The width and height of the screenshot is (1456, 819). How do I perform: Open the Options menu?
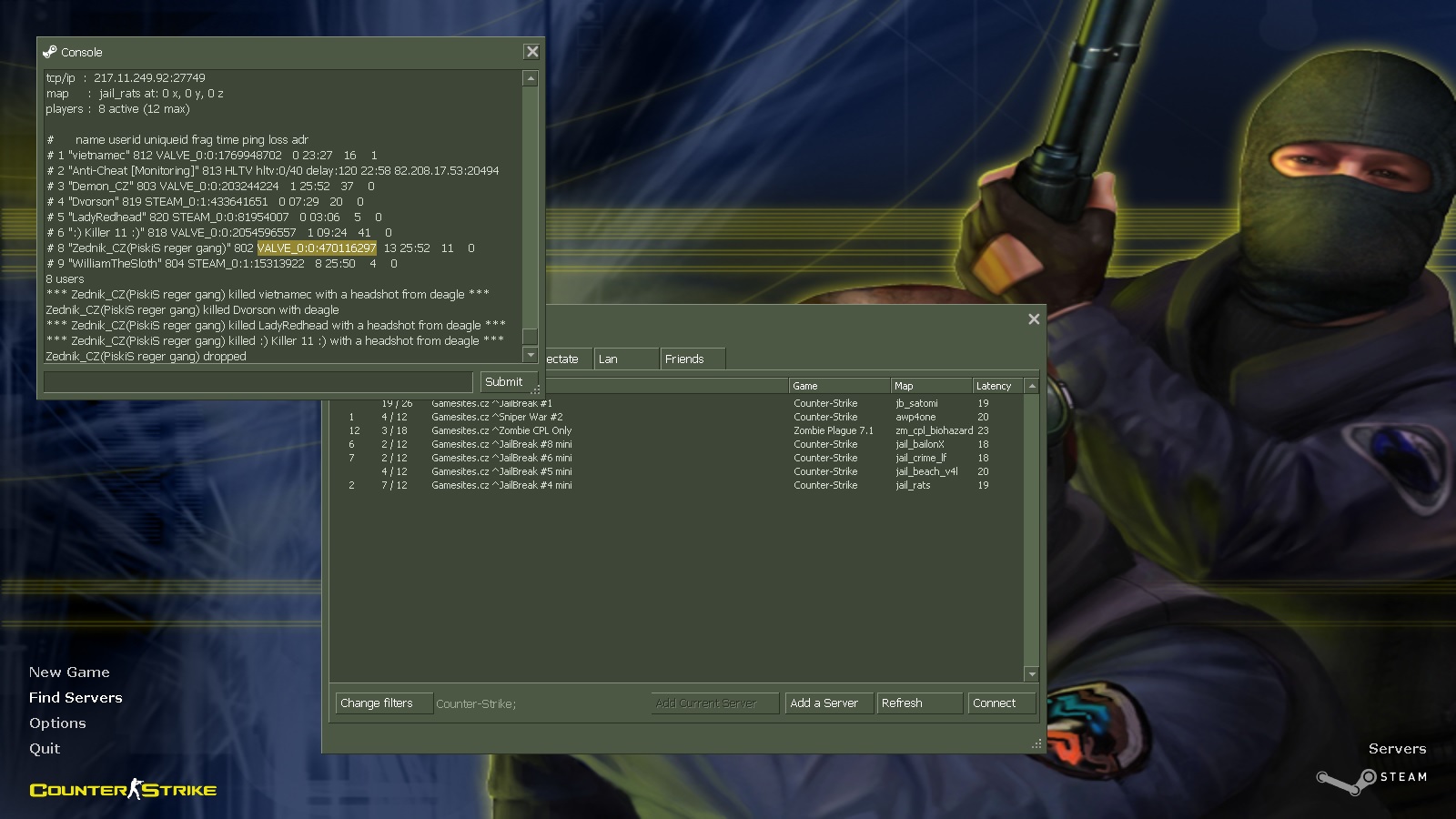click(x=57, y=723)
